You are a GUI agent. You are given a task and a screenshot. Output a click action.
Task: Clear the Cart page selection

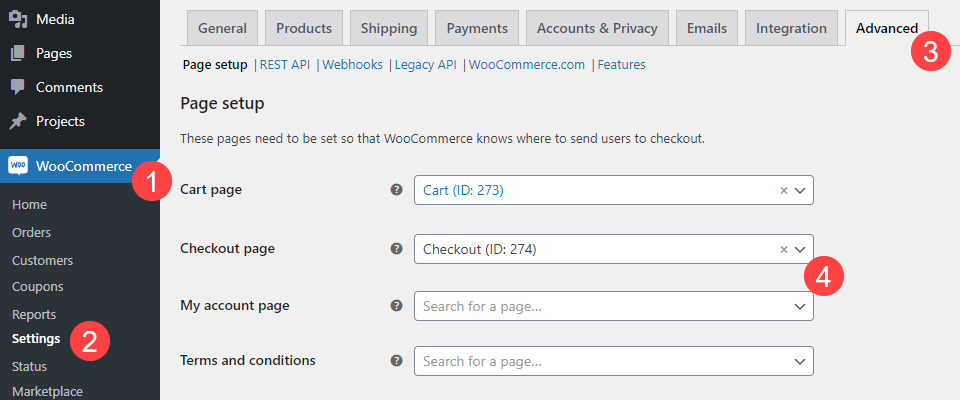point(784,190)
